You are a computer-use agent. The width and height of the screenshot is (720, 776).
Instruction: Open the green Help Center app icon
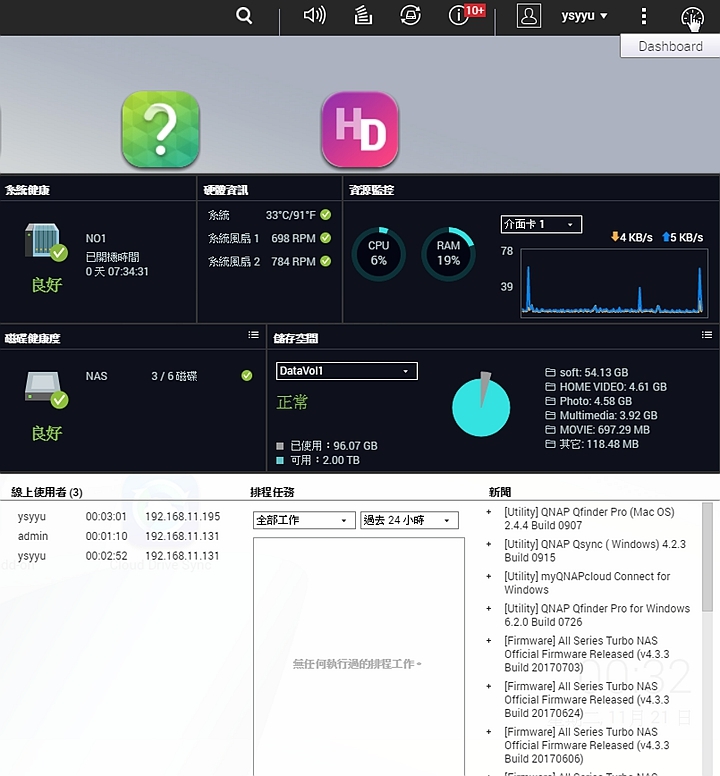(160, 129)
